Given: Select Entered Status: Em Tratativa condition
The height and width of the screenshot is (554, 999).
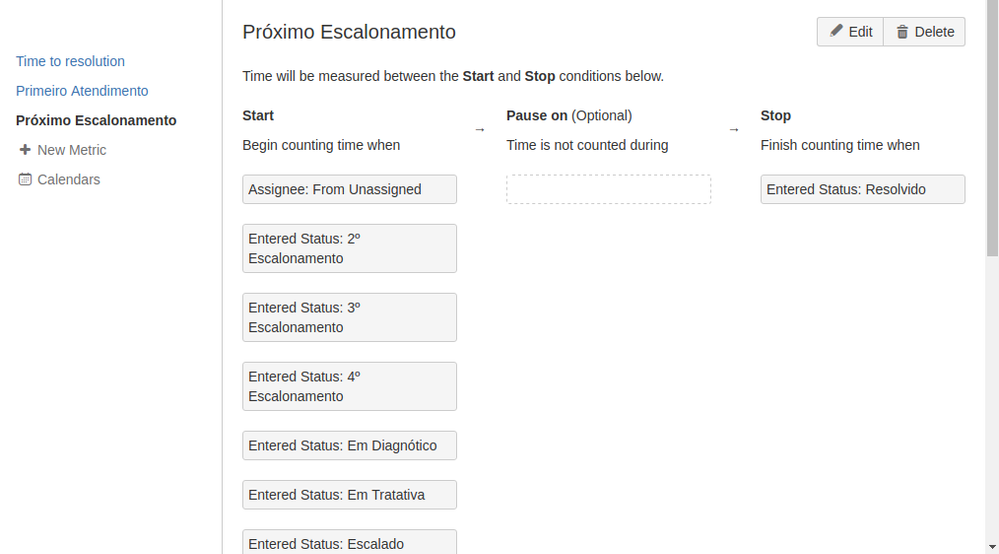Looking at the screenshot, I should click(x=349, y=495).
